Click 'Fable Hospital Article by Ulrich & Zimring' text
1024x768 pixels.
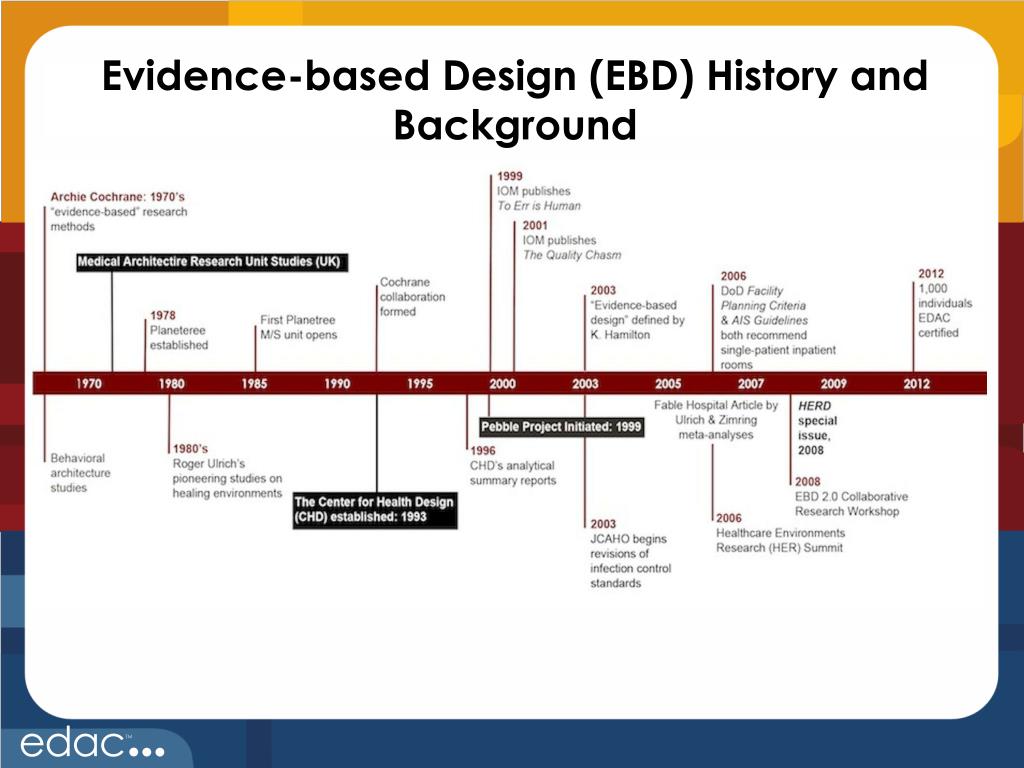[716, 420]
